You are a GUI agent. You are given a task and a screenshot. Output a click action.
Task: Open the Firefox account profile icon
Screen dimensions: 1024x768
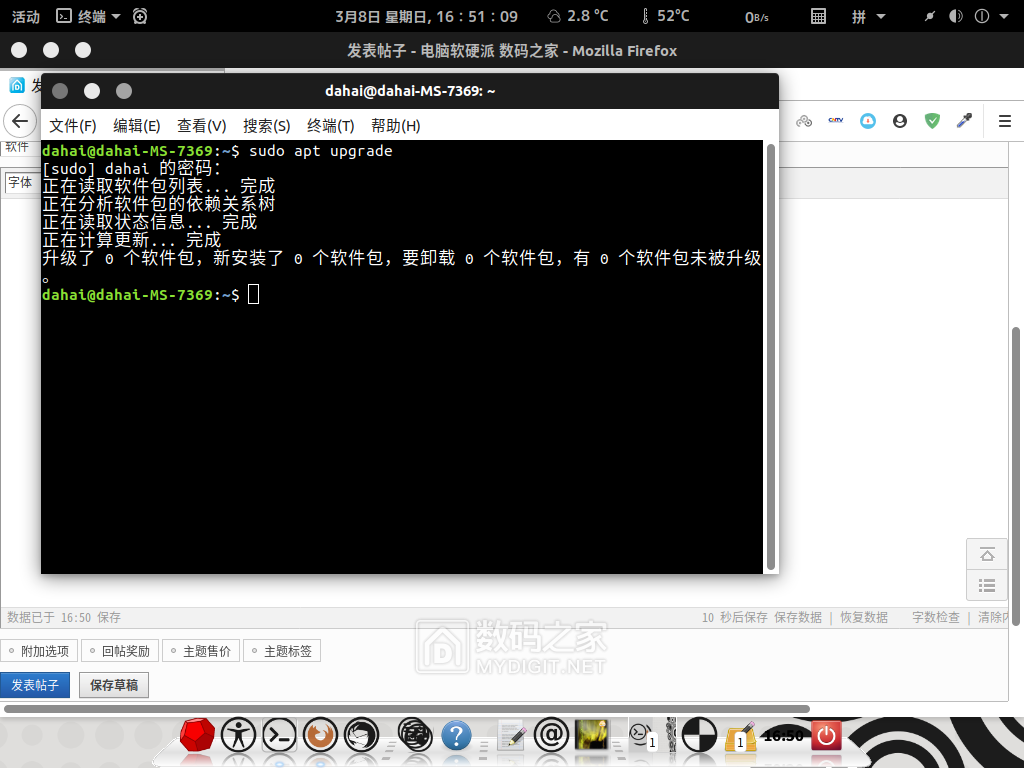[x=900, y=121]
